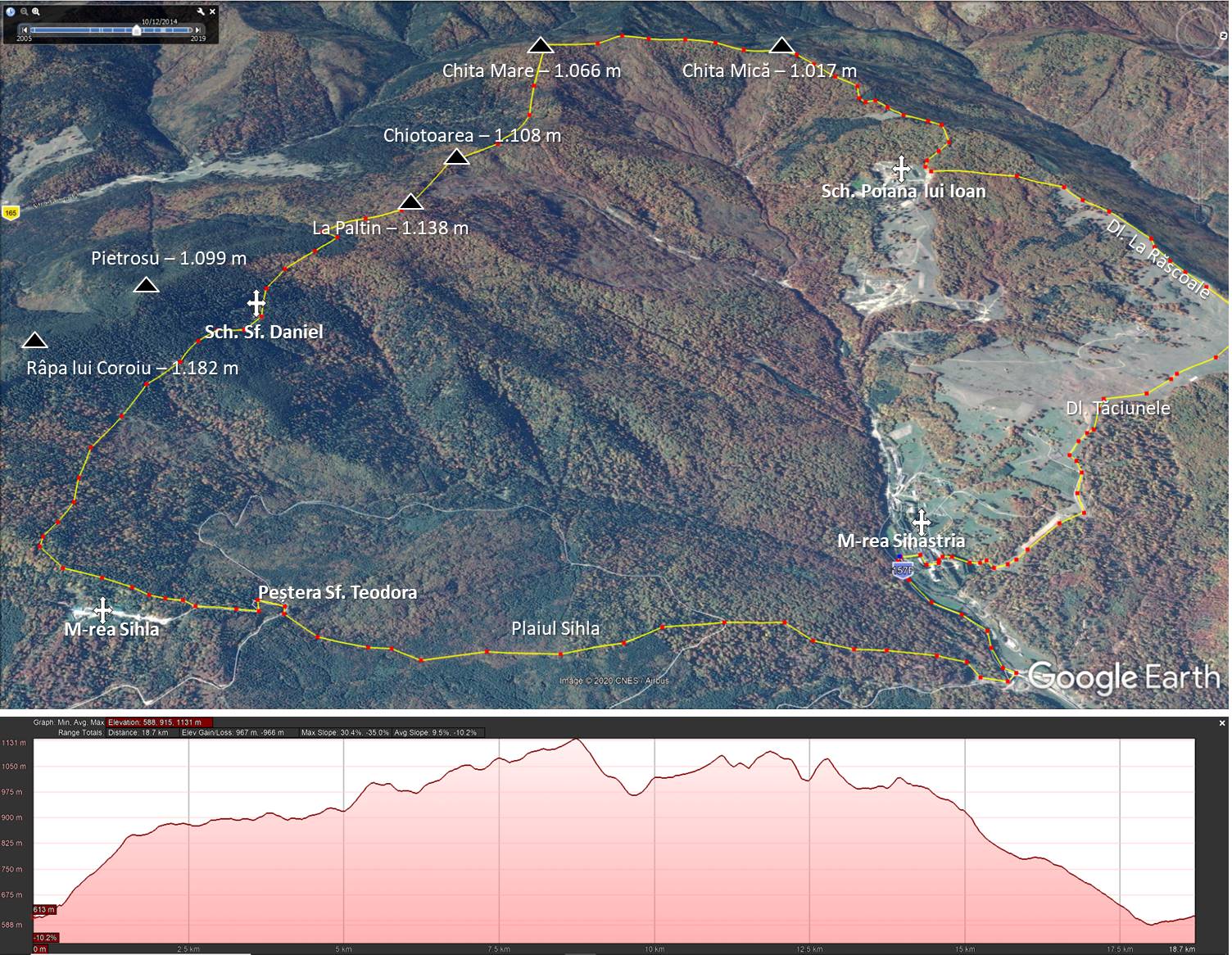The height and width of the screenshot is (955, 1232).
Task: Zoom out the time slider range
Action: (25, 12)
